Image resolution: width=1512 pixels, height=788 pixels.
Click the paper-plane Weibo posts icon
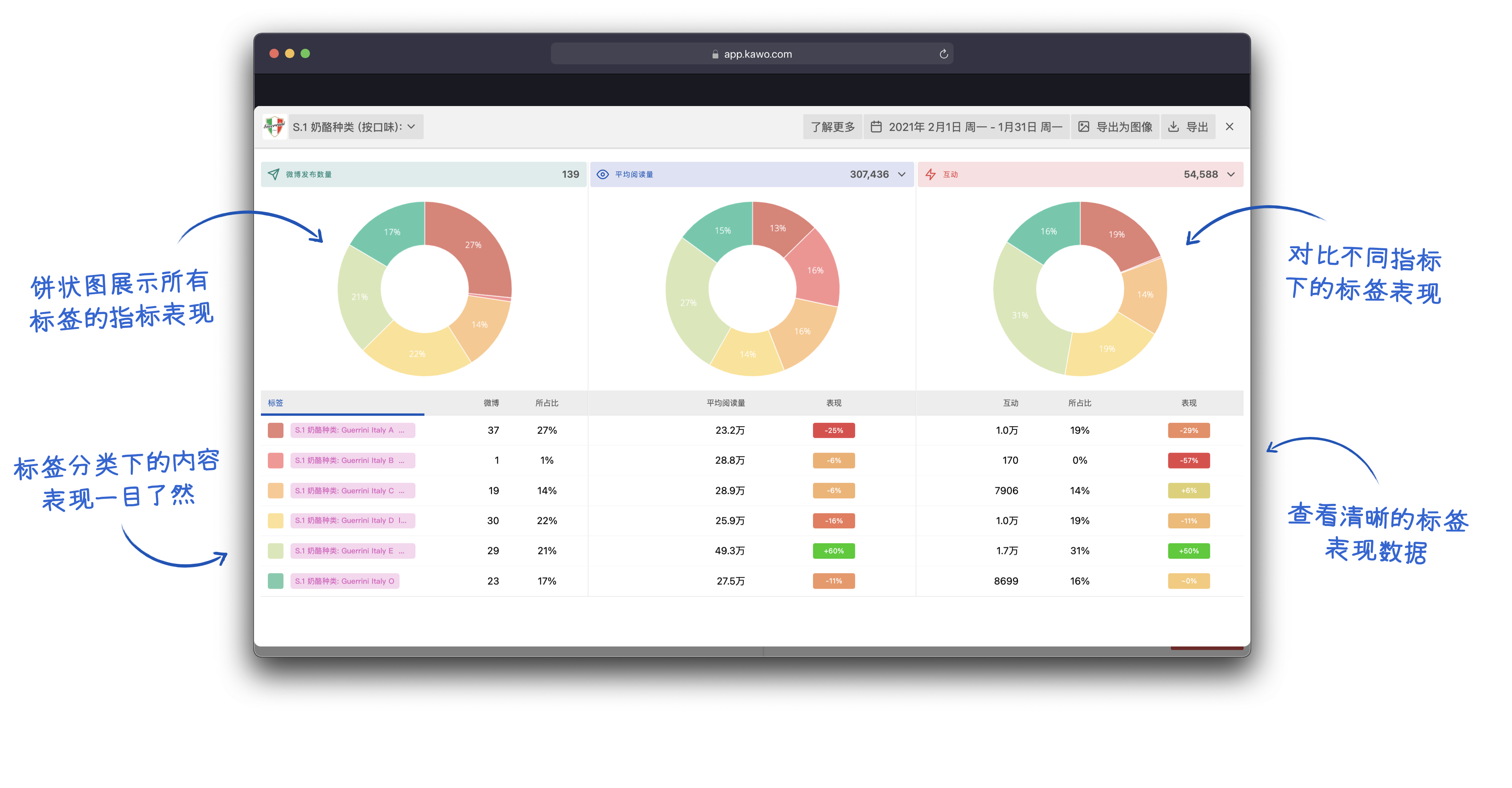click(x=274, y=175)
